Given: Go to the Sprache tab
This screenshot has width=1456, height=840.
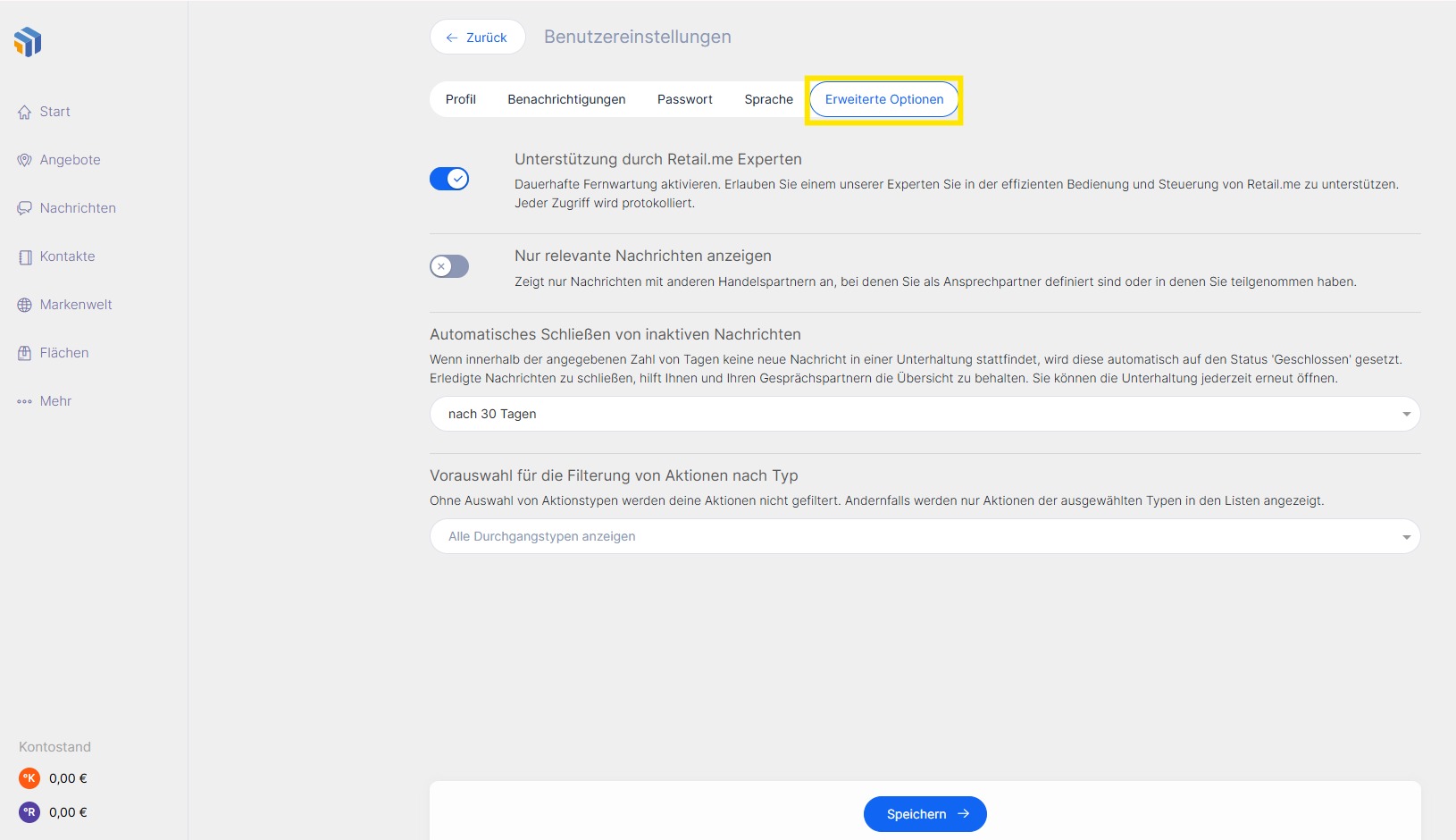Looking at the screenshot, I should (x=768, y=99).
